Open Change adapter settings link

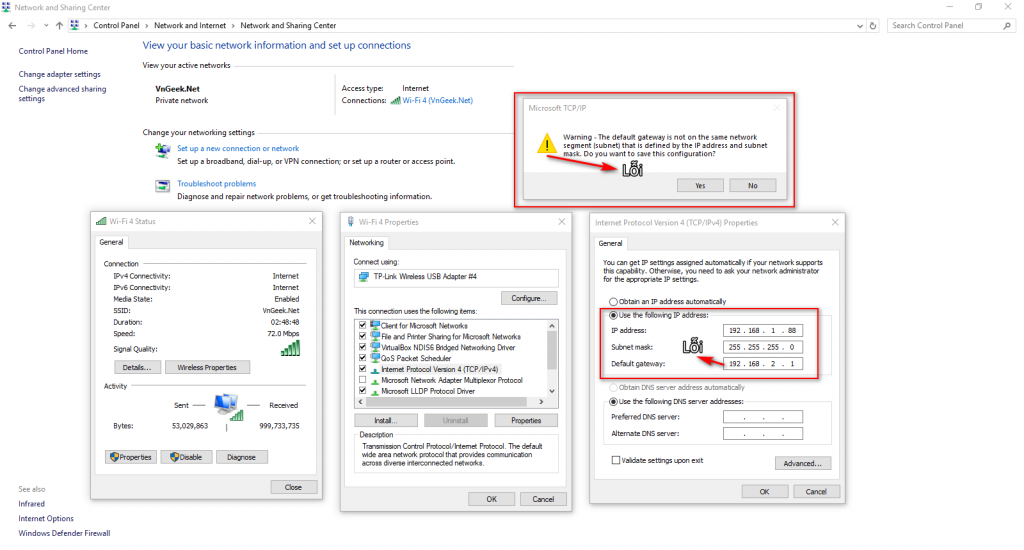pos(59,74)
